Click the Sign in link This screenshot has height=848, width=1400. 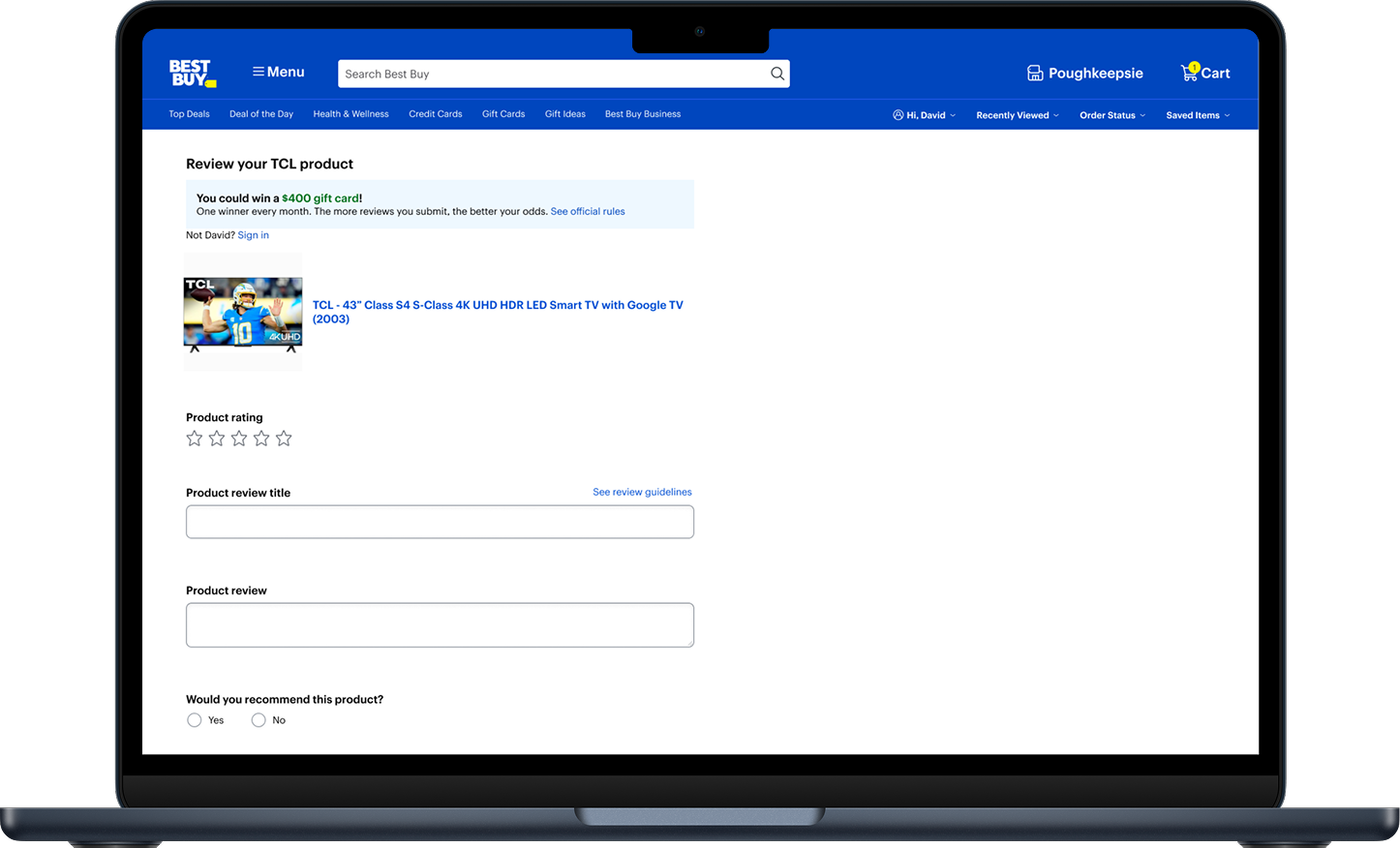click(x=254, y=235)
